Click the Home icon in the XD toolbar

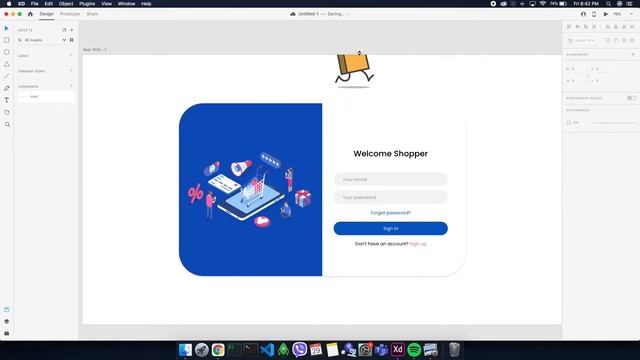coord(30,14)
